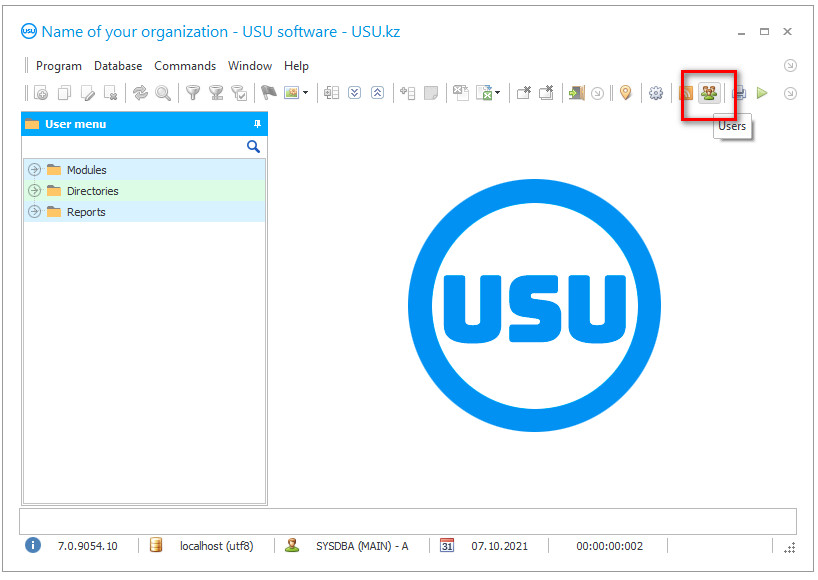Image resolution: width=818 pixels, height=580 pixels.
Task: Click the plain funnel Filter icon
Action: click(x=193, y=93)
